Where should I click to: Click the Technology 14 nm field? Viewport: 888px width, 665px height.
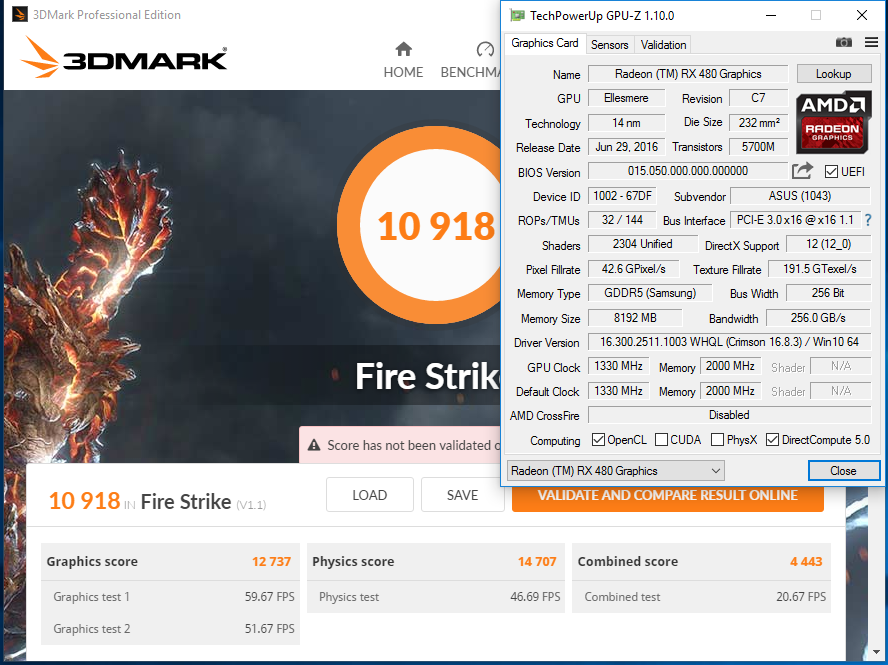(626, 122)
